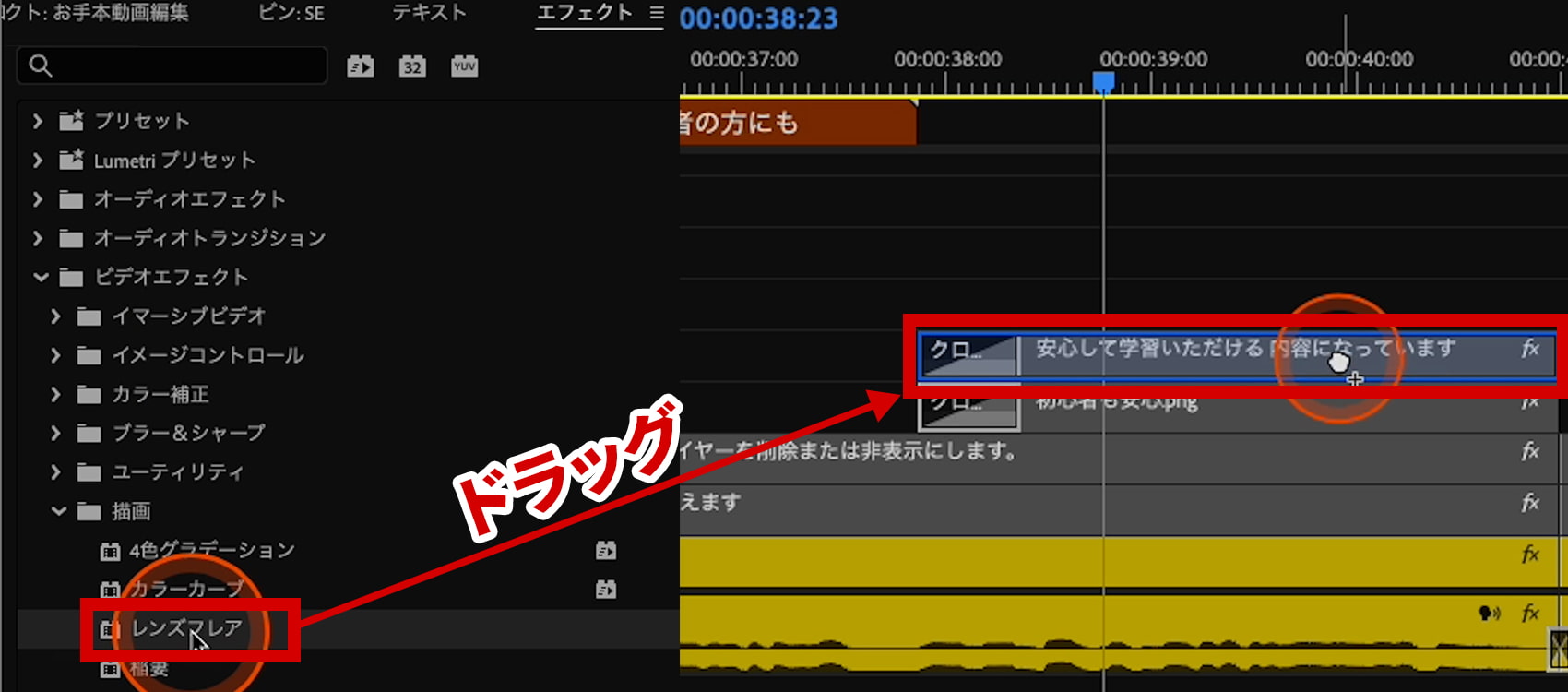Screen dimensions: 1568x692
Task: Click the 4色グラデーション effect icon
Action: coord(110,552)
